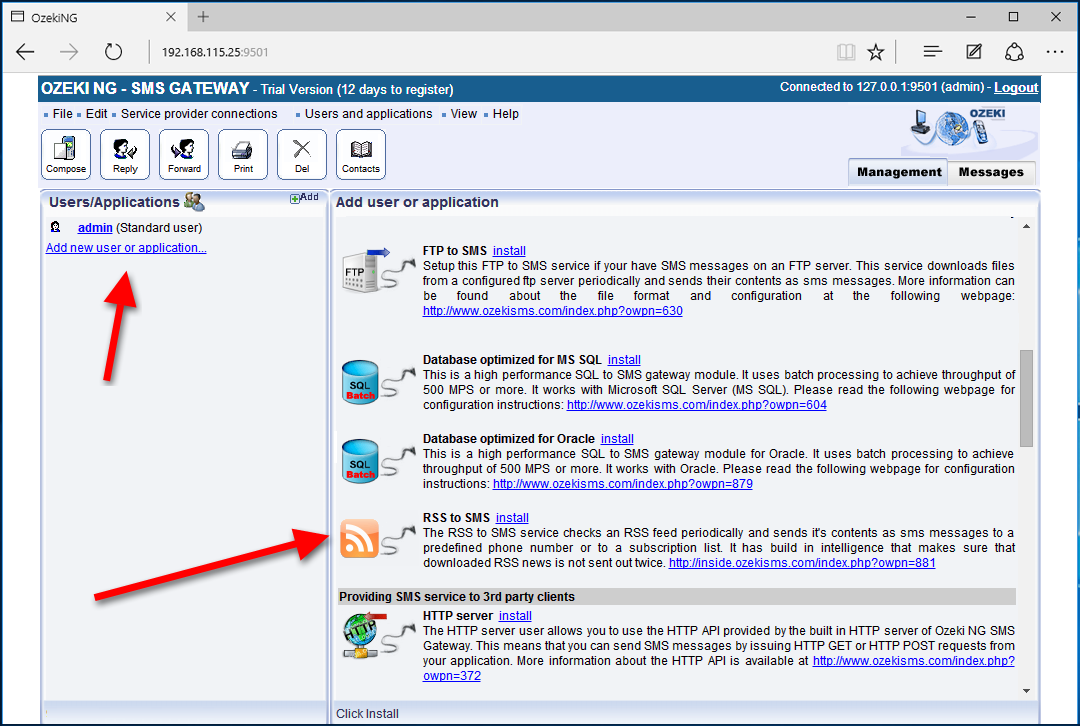This screenshot has height=726, width=1080.
Task: Click the Forward toolbar icon
Action: click(x=184, y=154)
